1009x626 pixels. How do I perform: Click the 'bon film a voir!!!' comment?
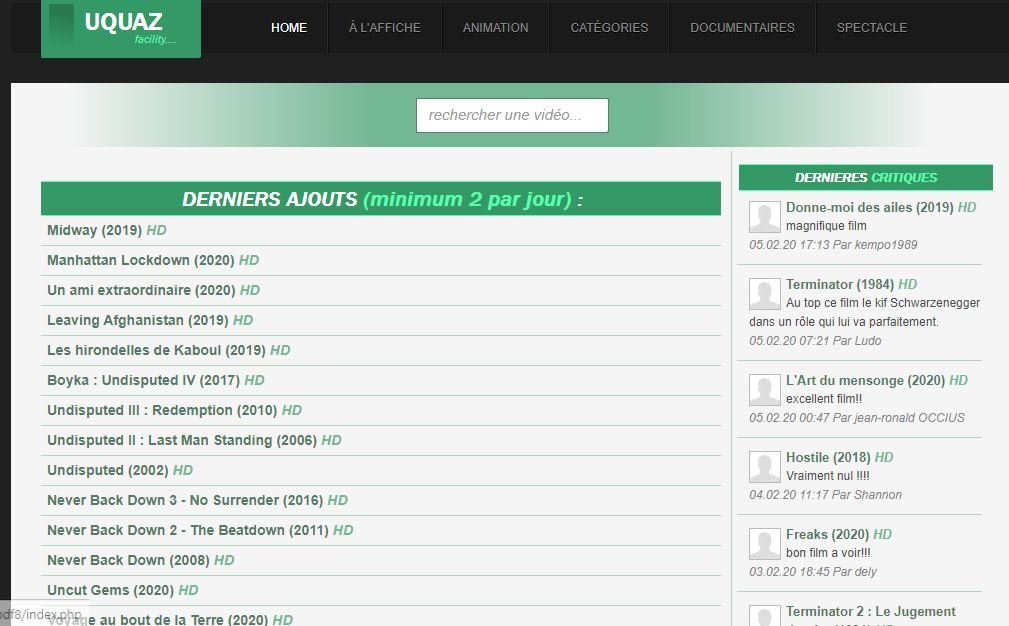(828, 553)
